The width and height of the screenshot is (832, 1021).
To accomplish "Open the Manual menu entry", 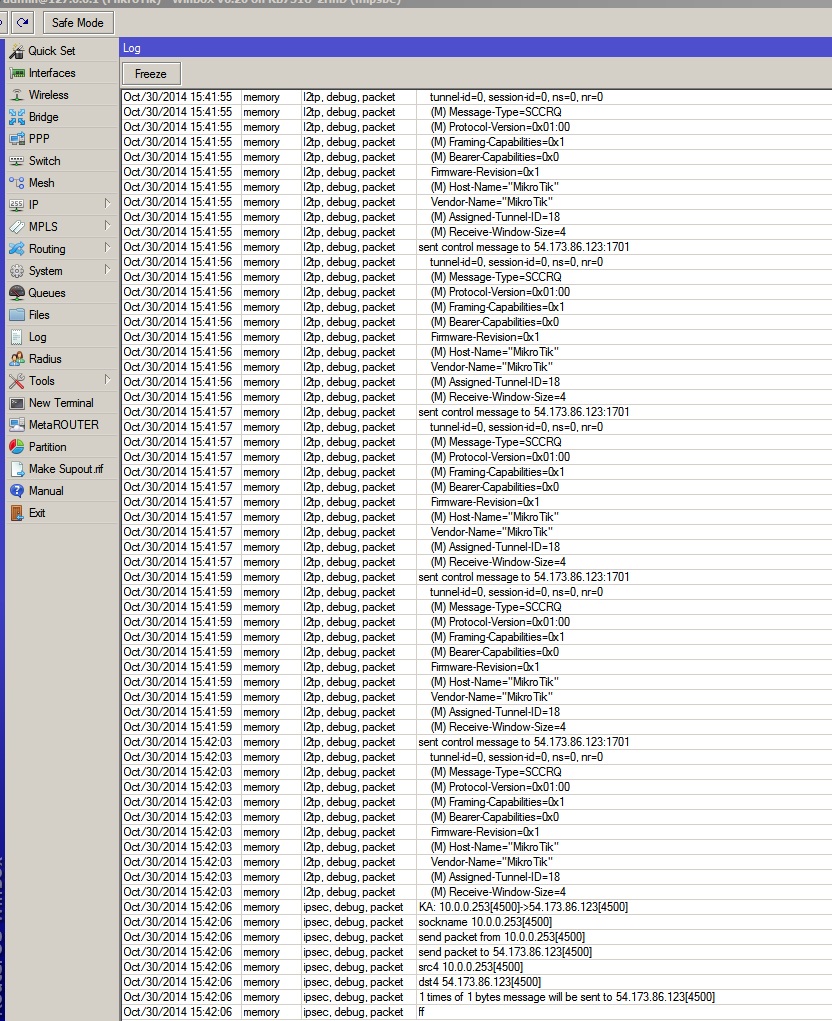I will pos(62,491).
